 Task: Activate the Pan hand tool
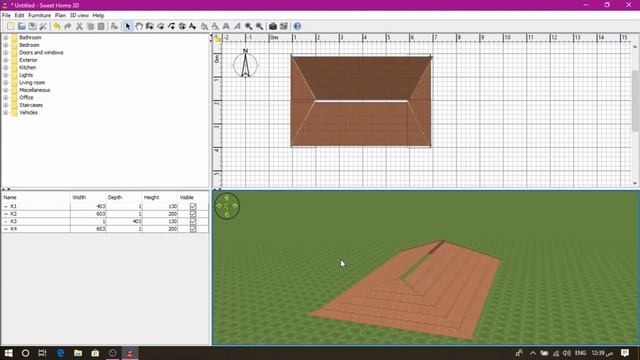(x=139, y=26)
